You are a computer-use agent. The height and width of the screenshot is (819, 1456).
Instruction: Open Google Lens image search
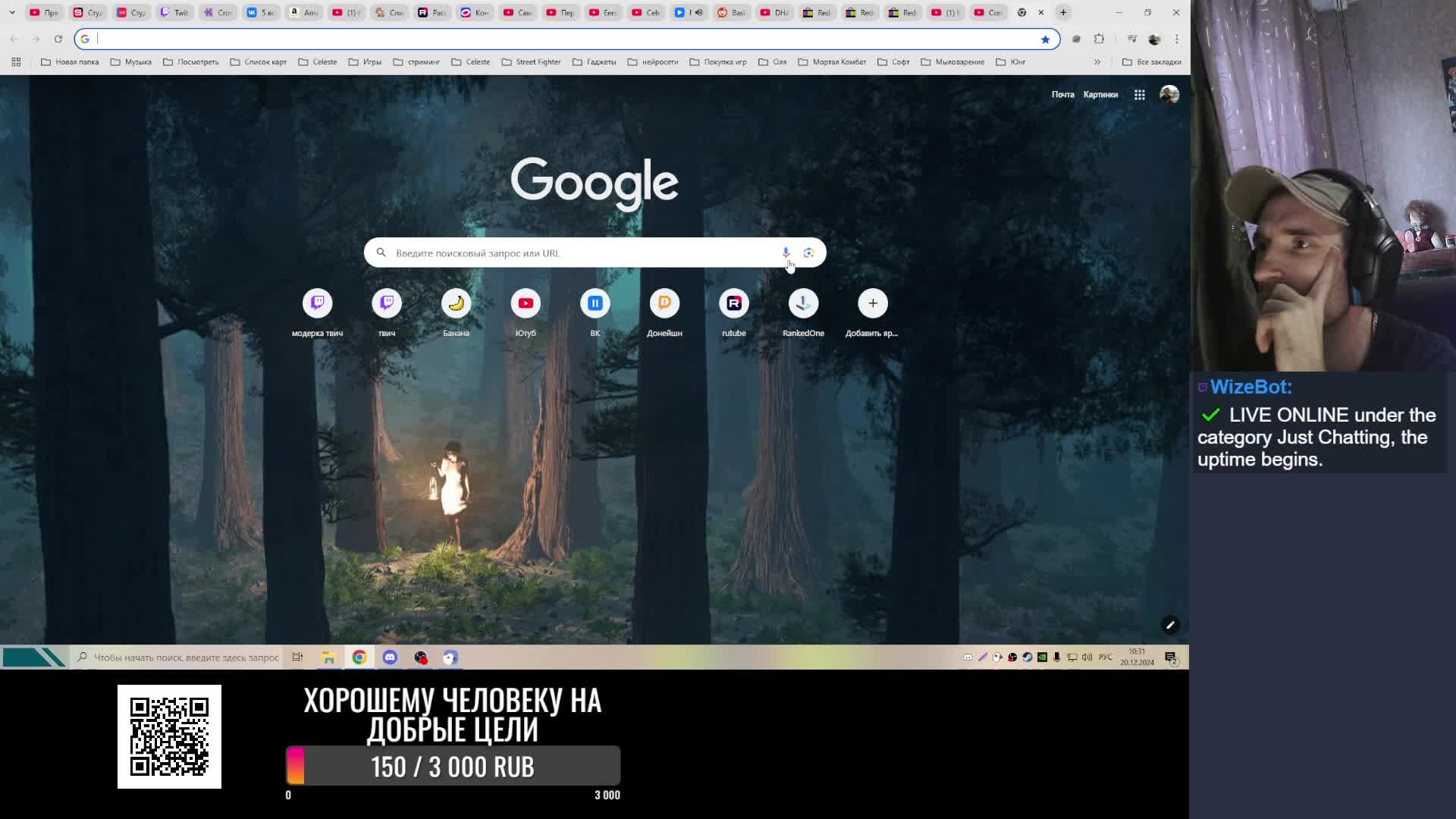(808, 253)
